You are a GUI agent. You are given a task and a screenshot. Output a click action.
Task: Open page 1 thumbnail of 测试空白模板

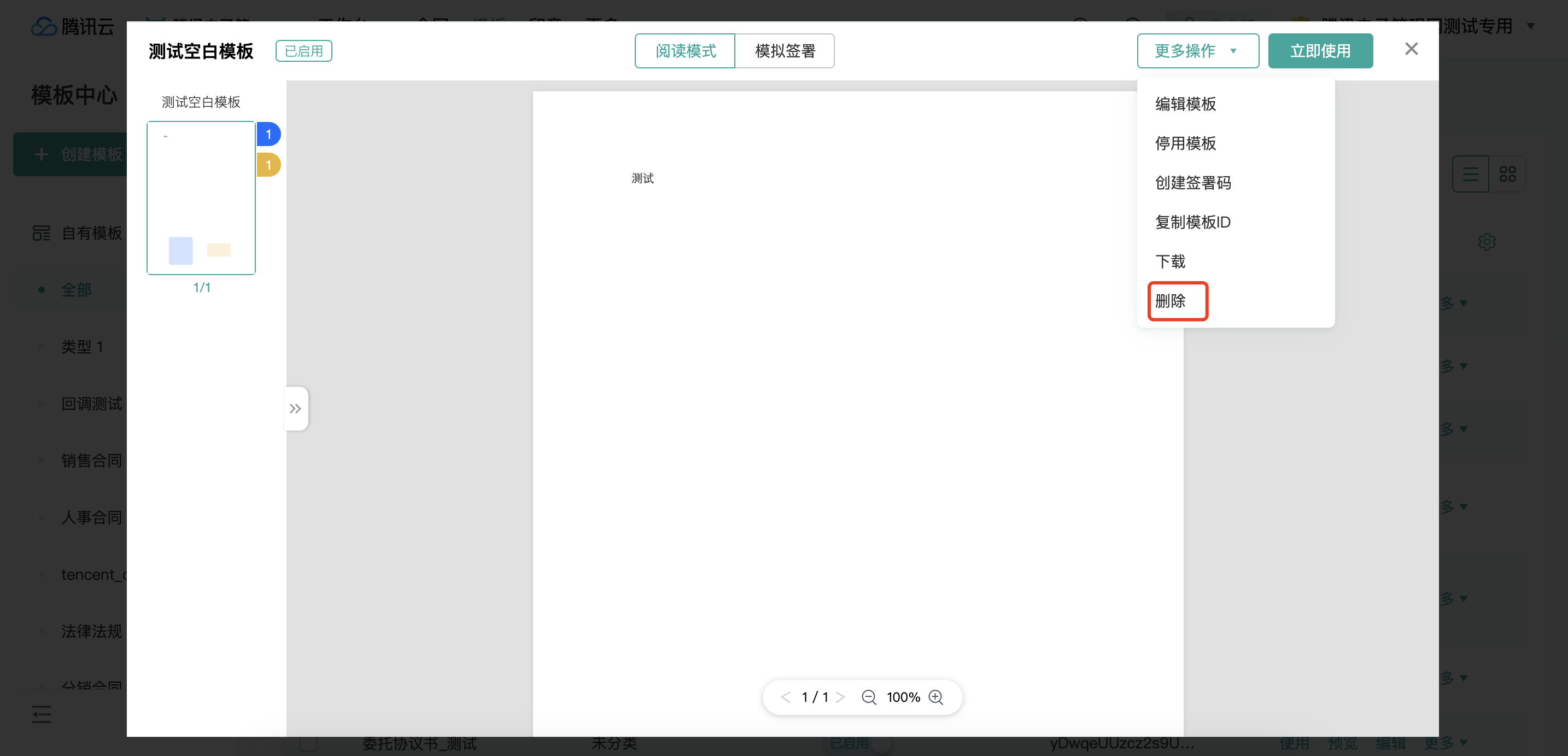click(x=201, y=198)
